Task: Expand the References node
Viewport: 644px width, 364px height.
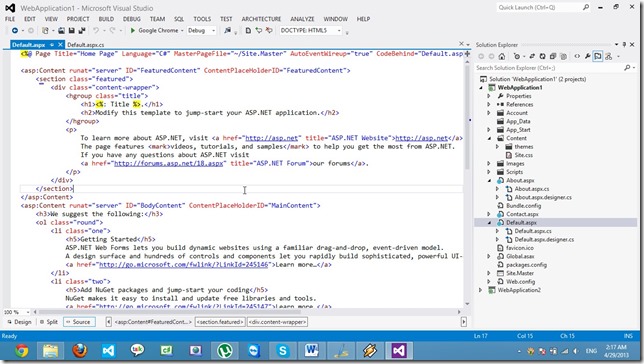Action: click(x=489, y=104)
